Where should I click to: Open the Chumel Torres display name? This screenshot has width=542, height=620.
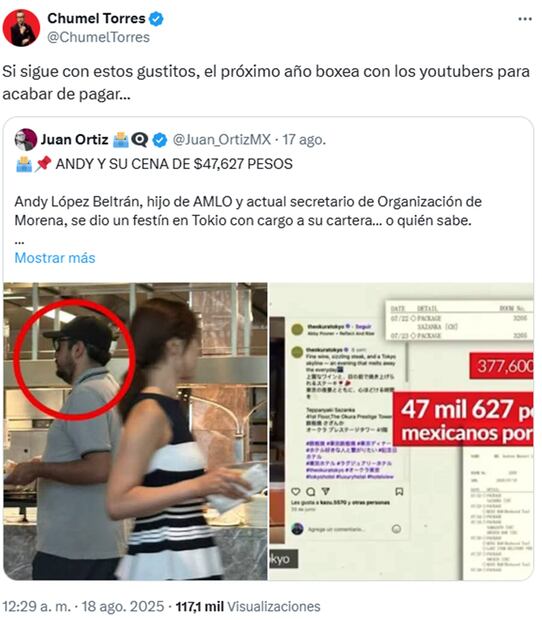(96, 19)
